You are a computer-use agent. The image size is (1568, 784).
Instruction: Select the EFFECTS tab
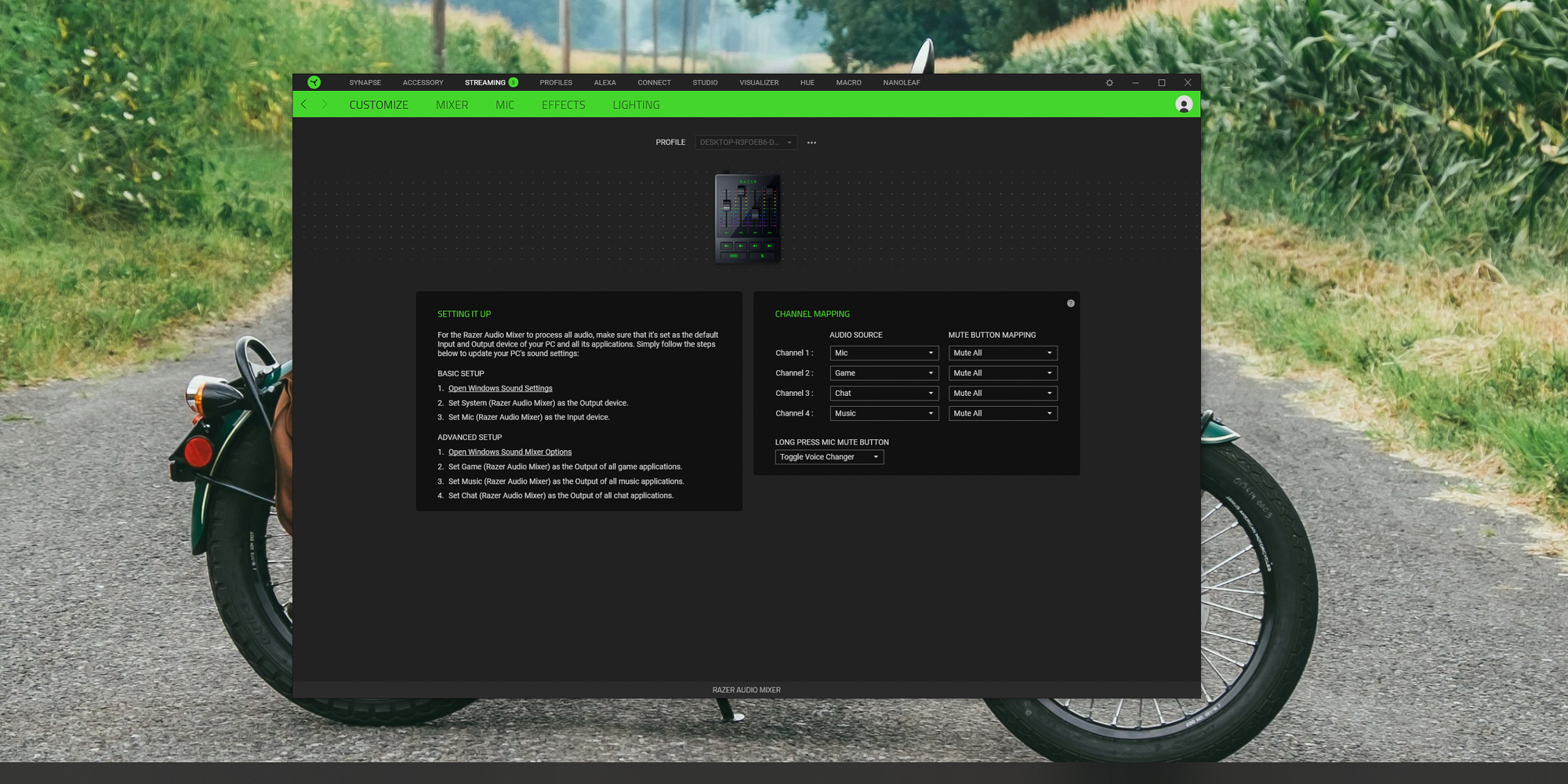(563, 104)
